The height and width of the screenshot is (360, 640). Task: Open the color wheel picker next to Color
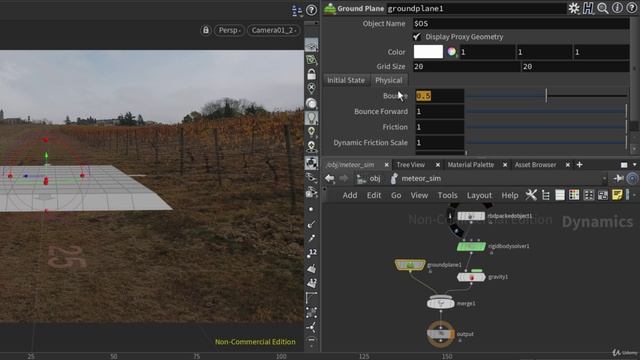(451, 52)
